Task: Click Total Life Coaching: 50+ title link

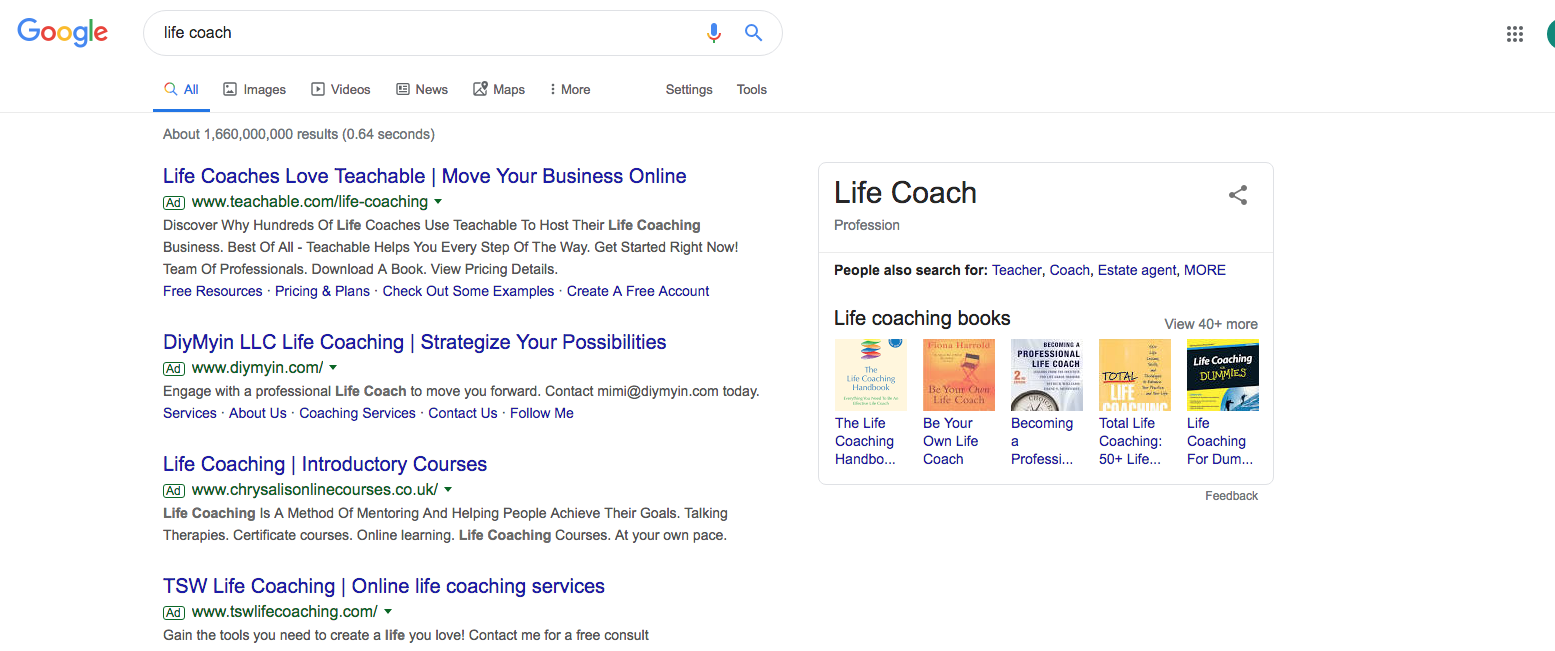Action: click(1131, 441)
